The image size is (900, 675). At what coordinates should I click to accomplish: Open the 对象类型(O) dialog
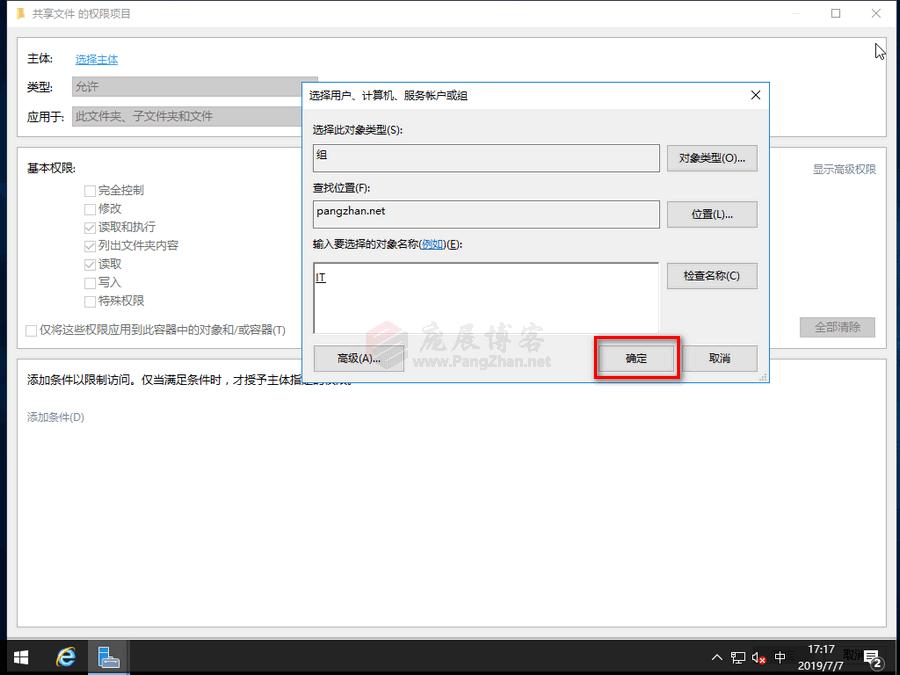tap(712, 157)
